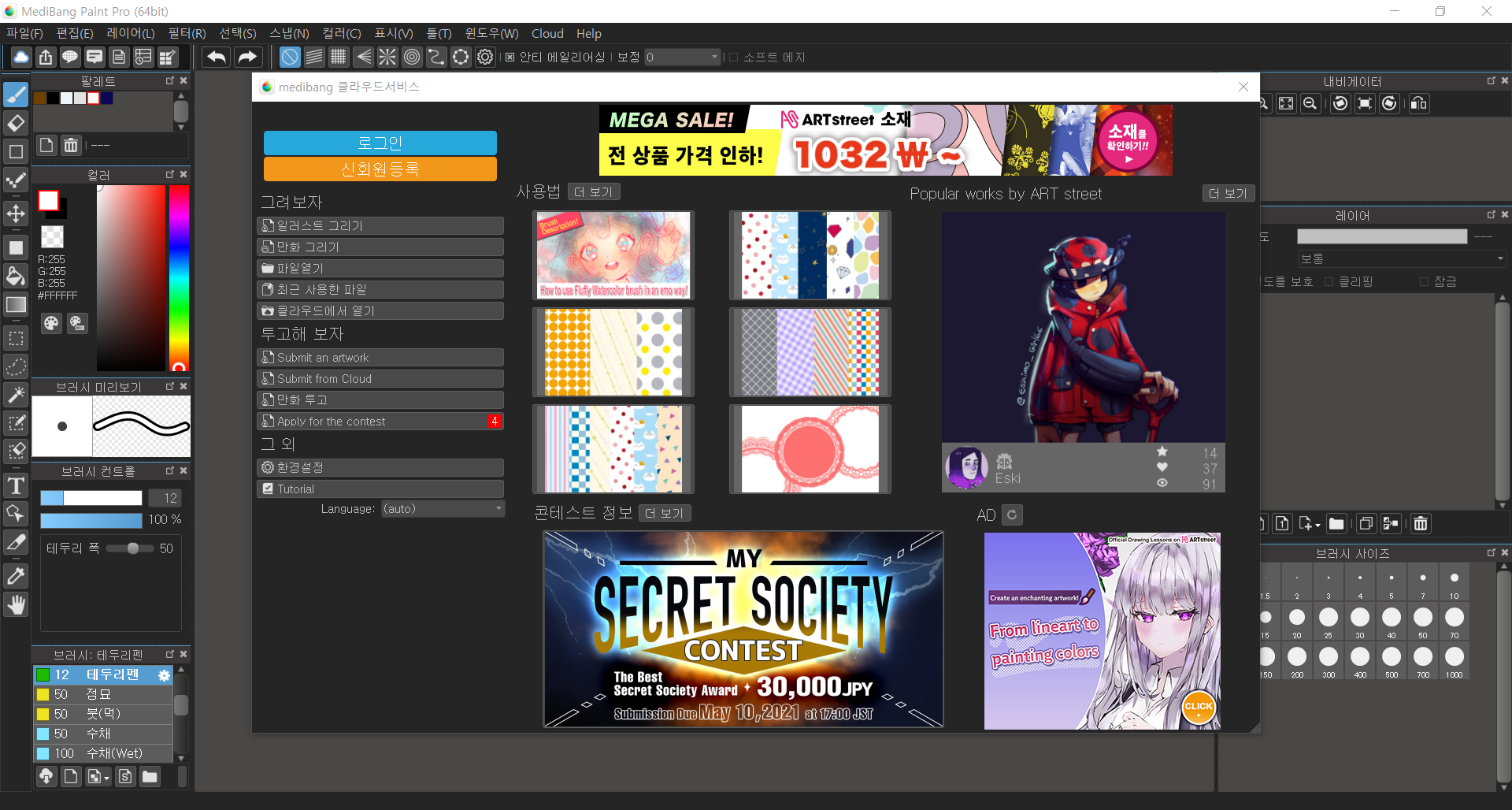1512x810 pixels.
Task: Click the hue spectrum bar
Action: [x=179, y=277]
